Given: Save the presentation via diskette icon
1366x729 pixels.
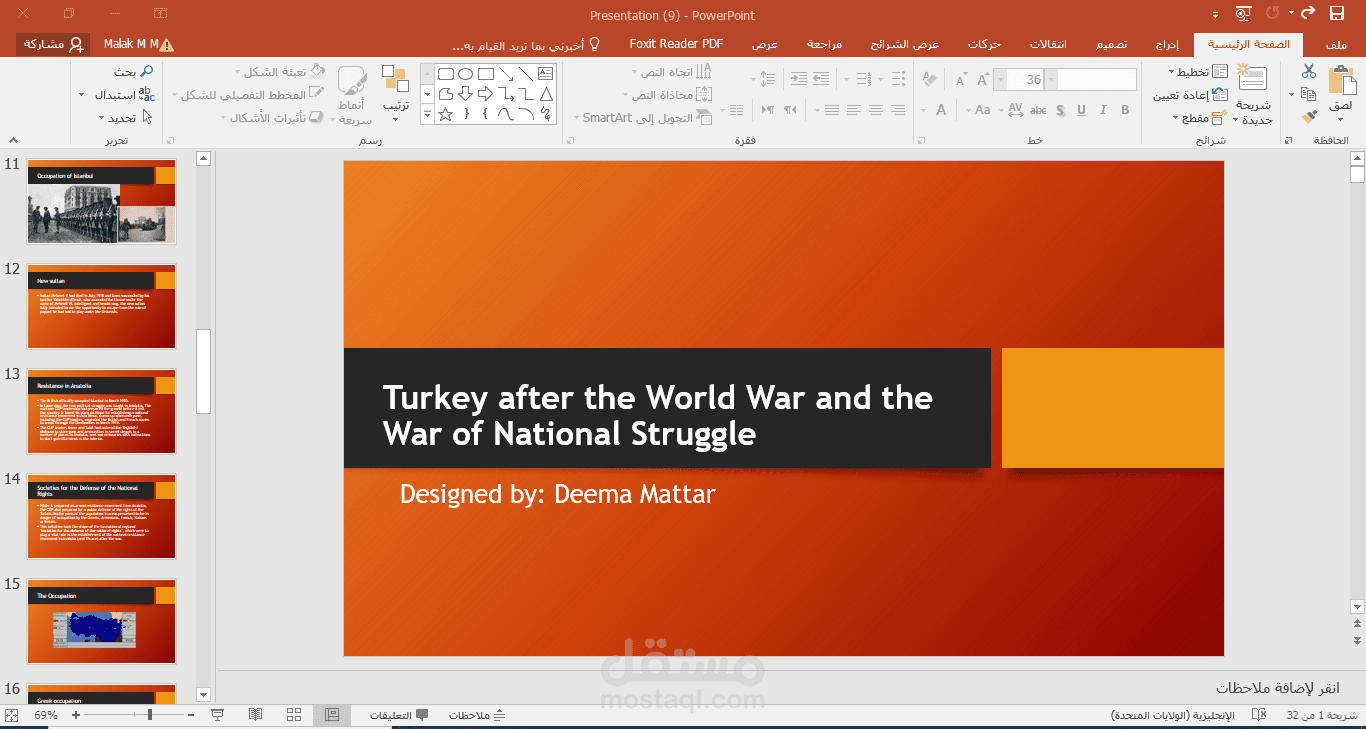Looking at the screenshot, I should 1337,14.
